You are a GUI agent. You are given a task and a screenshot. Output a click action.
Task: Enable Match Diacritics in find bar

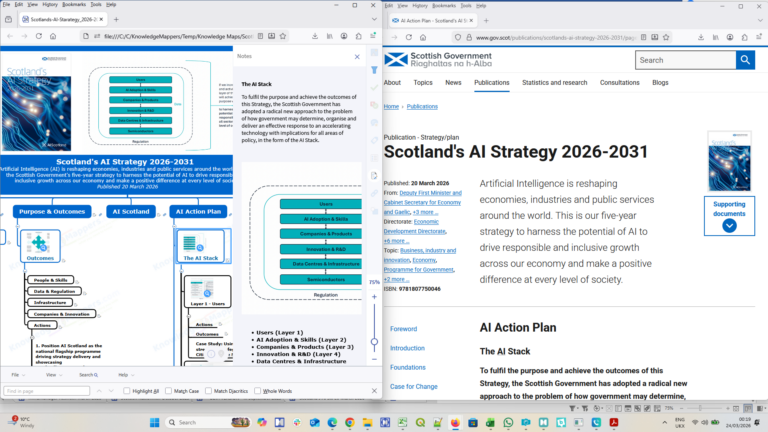(209, 391)
